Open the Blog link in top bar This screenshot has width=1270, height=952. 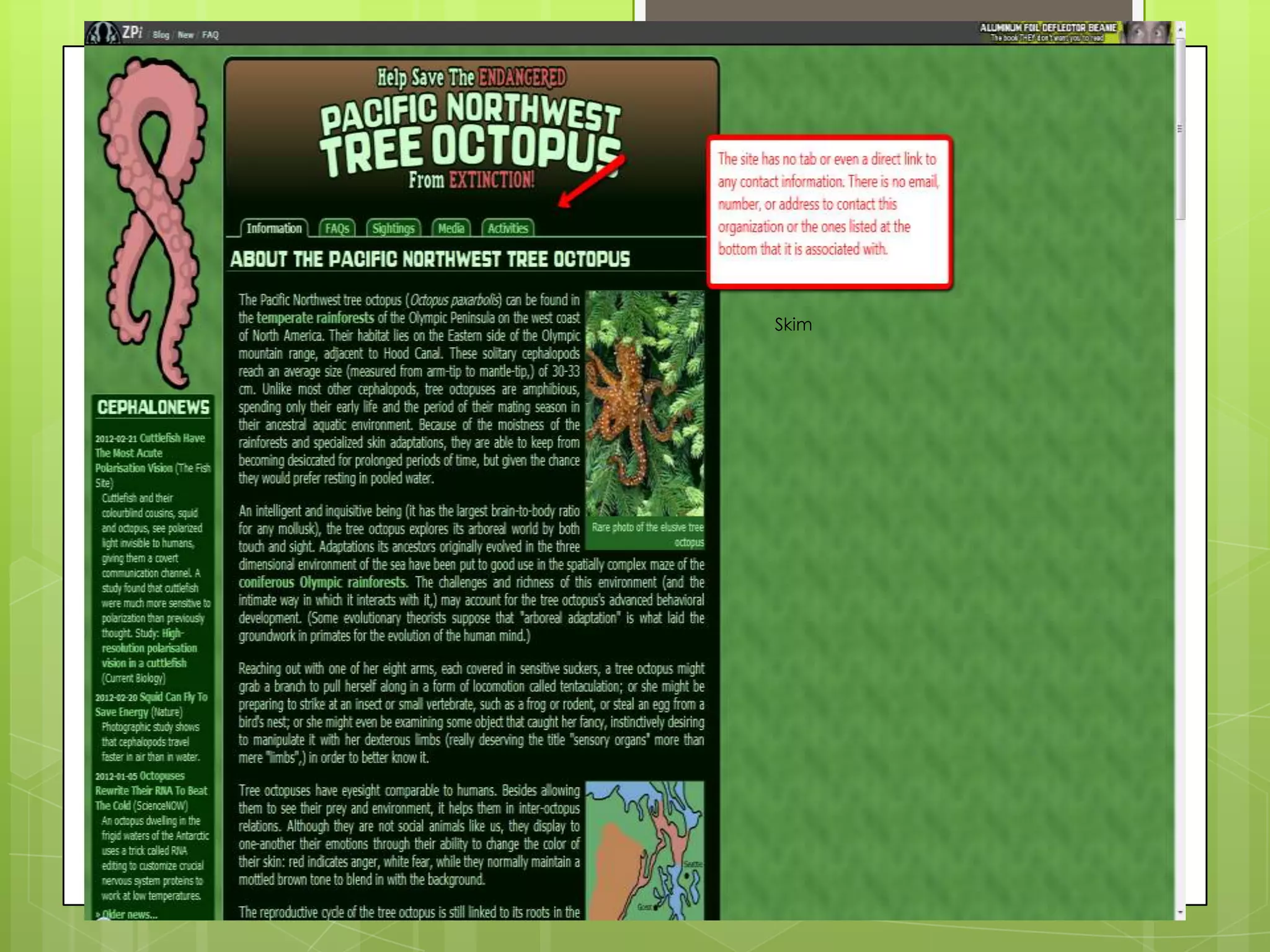161,35
